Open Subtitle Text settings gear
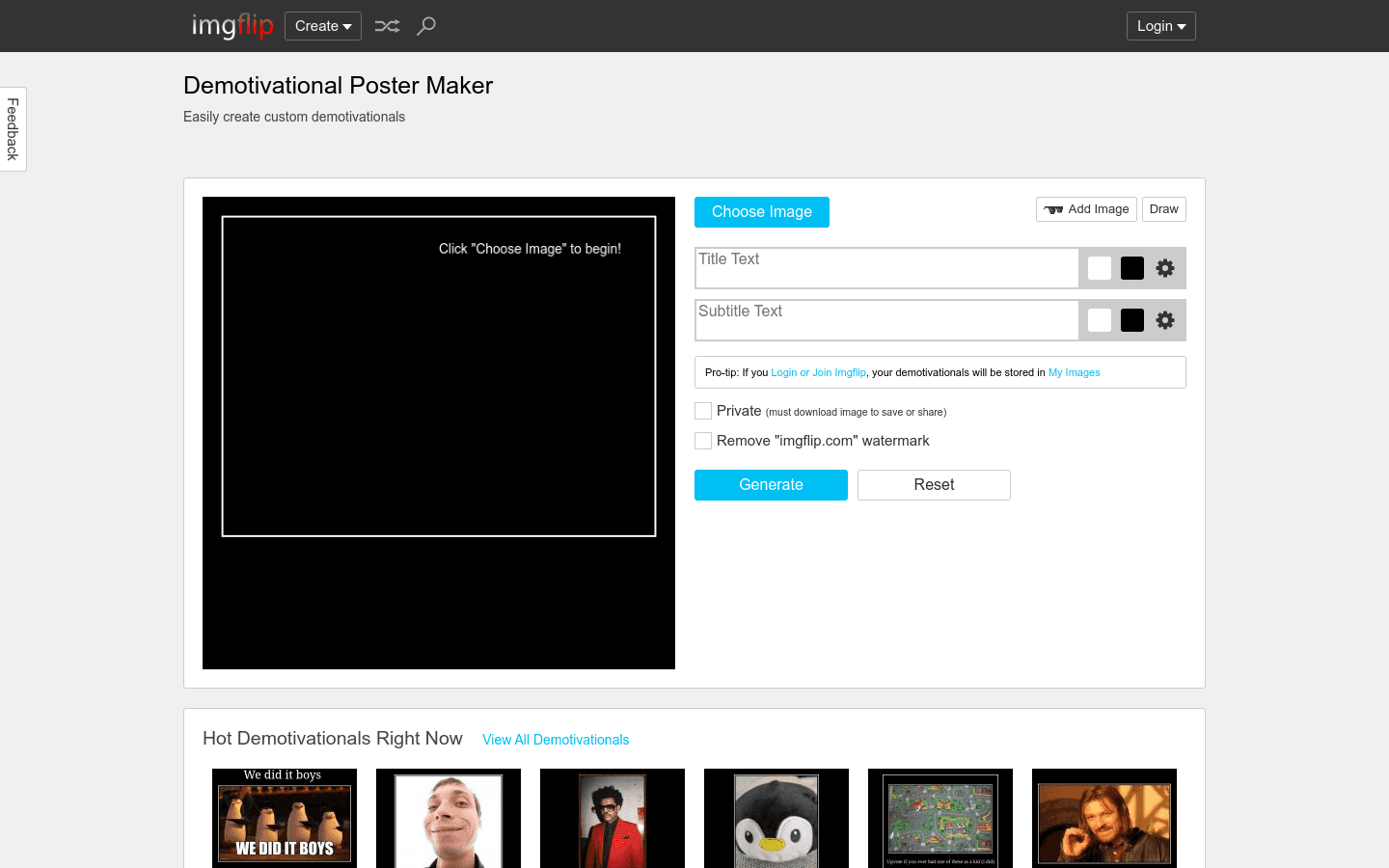 tap(1165, 320)
